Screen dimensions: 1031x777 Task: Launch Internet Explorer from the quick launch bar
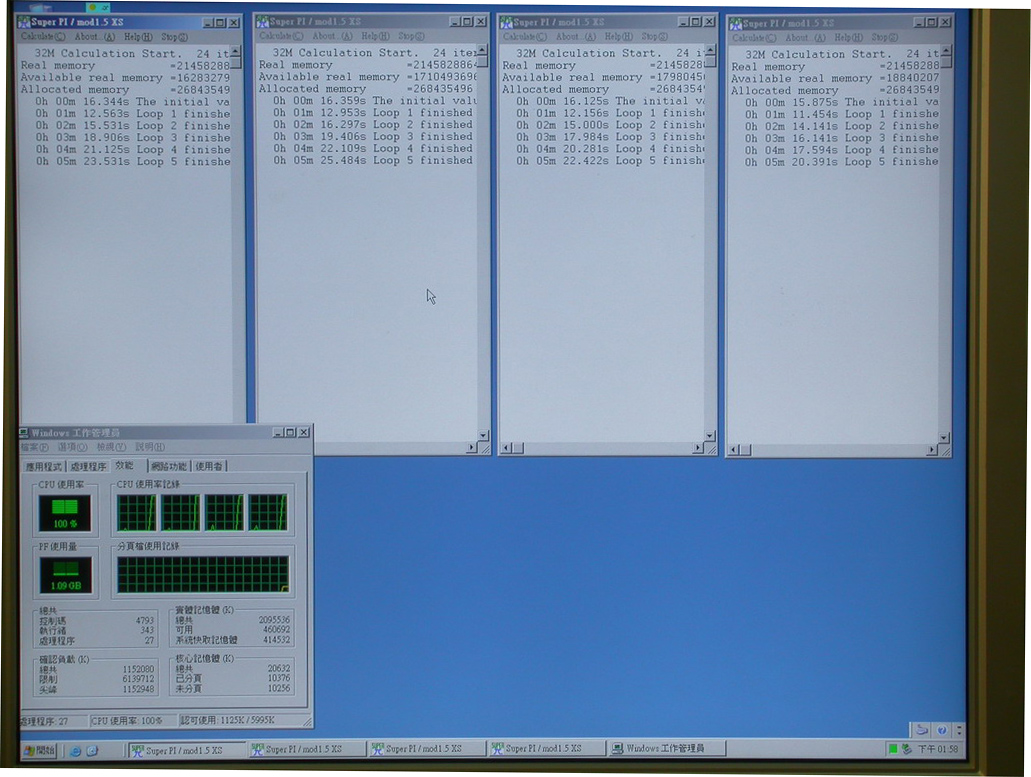pos(75,750)
